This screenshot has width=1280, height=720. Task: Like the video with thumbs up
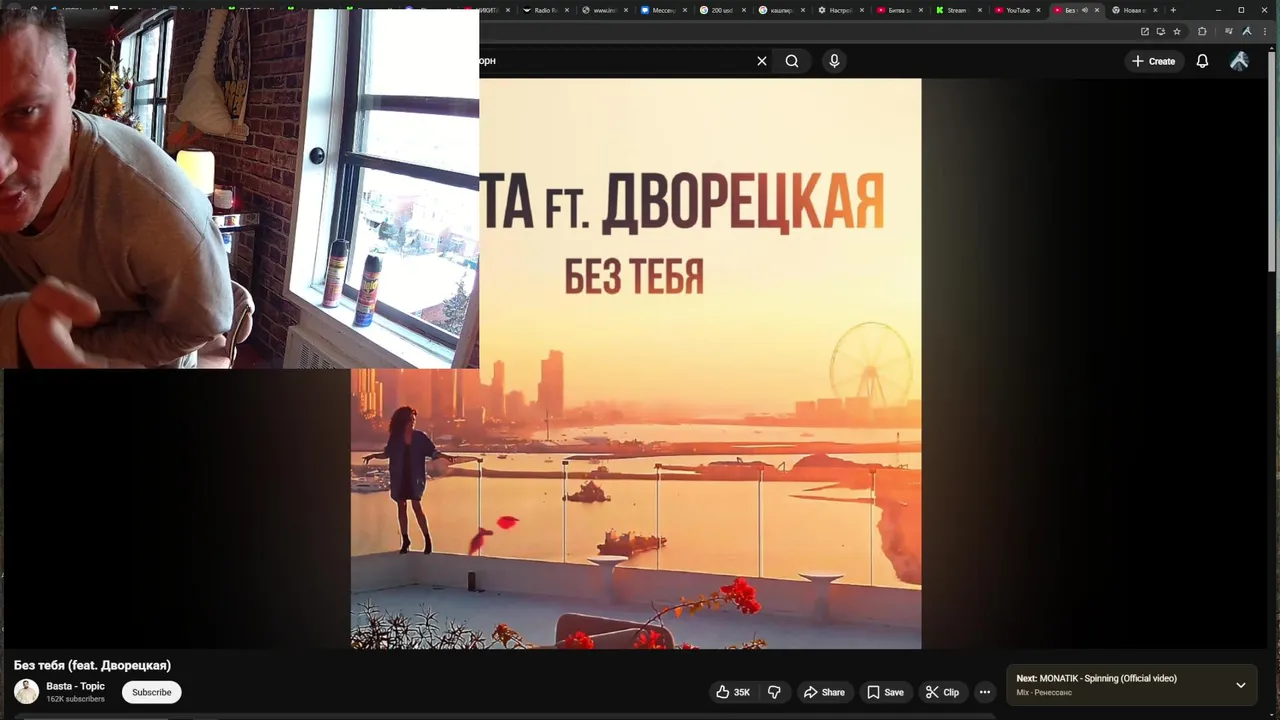click(x=733, y=692)
